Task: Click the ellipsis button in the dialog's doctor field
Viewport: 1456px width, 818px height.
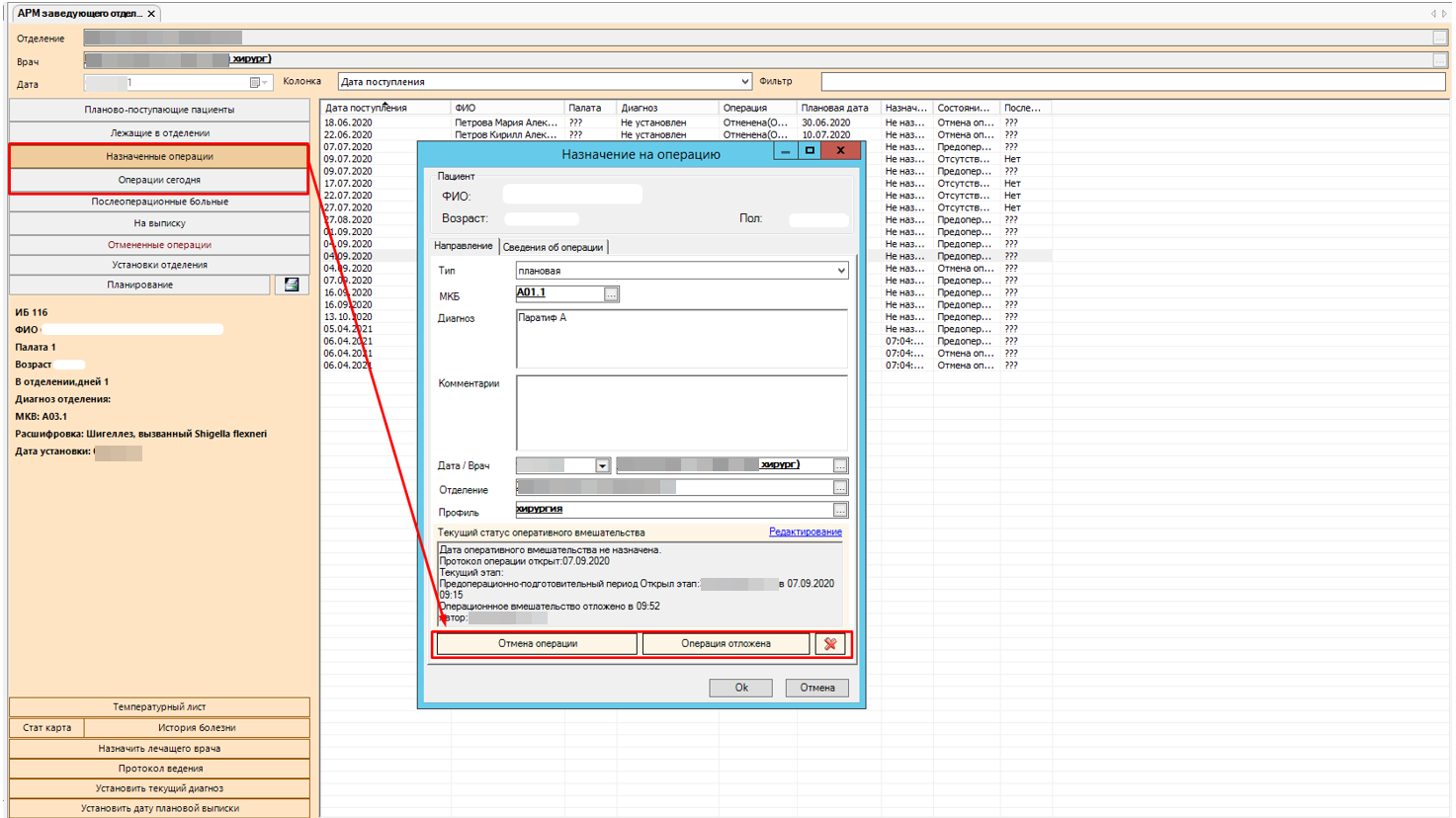Action: (840, 465)
